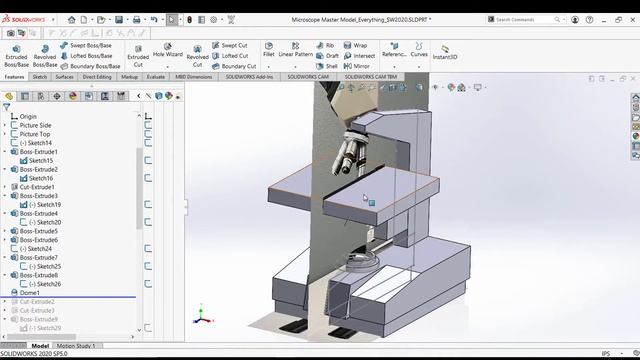The width and height of the screenshot is (640, 360).
Task: Expand the Cut-Extrude1 tree node
Action: pyautogui.click(x=5, y=187)
